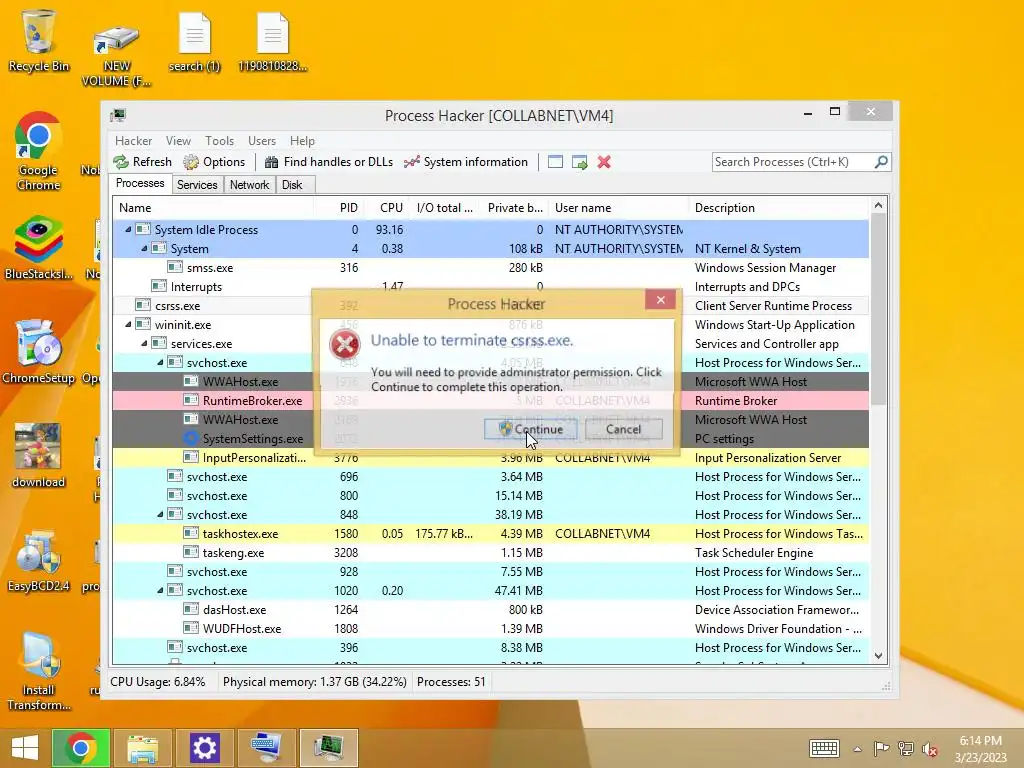Focus the Search Processes input field
The image size is (1024, 768).
pyautogui.click(x=793, y=162)
